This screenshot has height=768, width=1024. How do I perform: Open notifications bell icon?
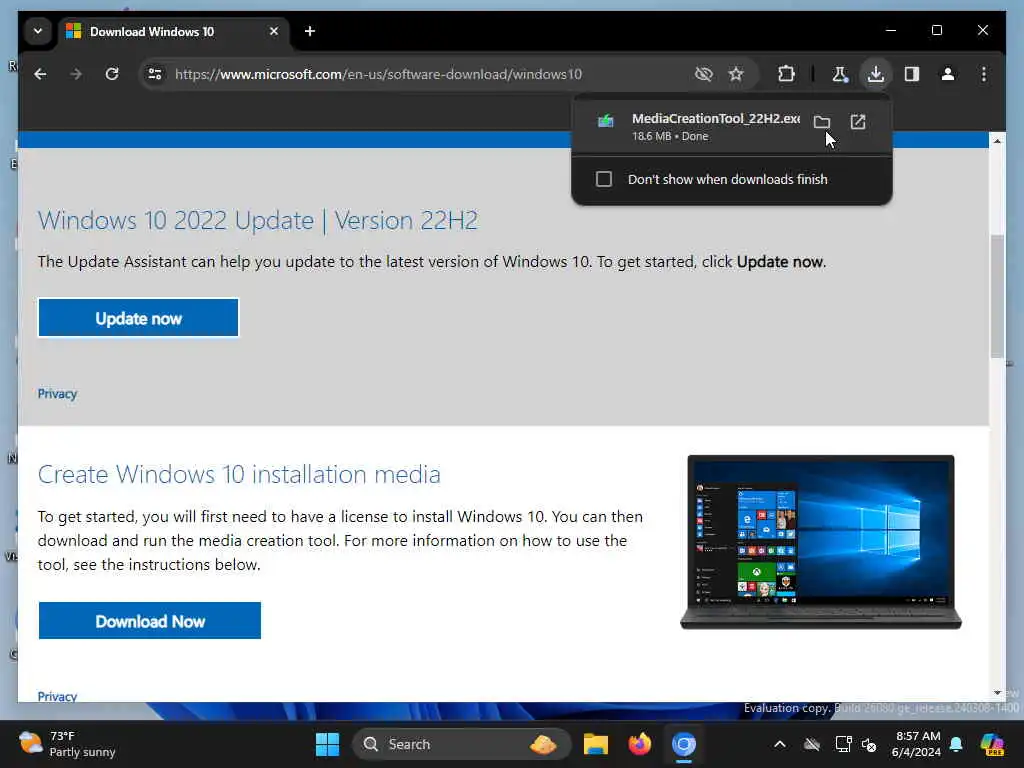(956, 744)
